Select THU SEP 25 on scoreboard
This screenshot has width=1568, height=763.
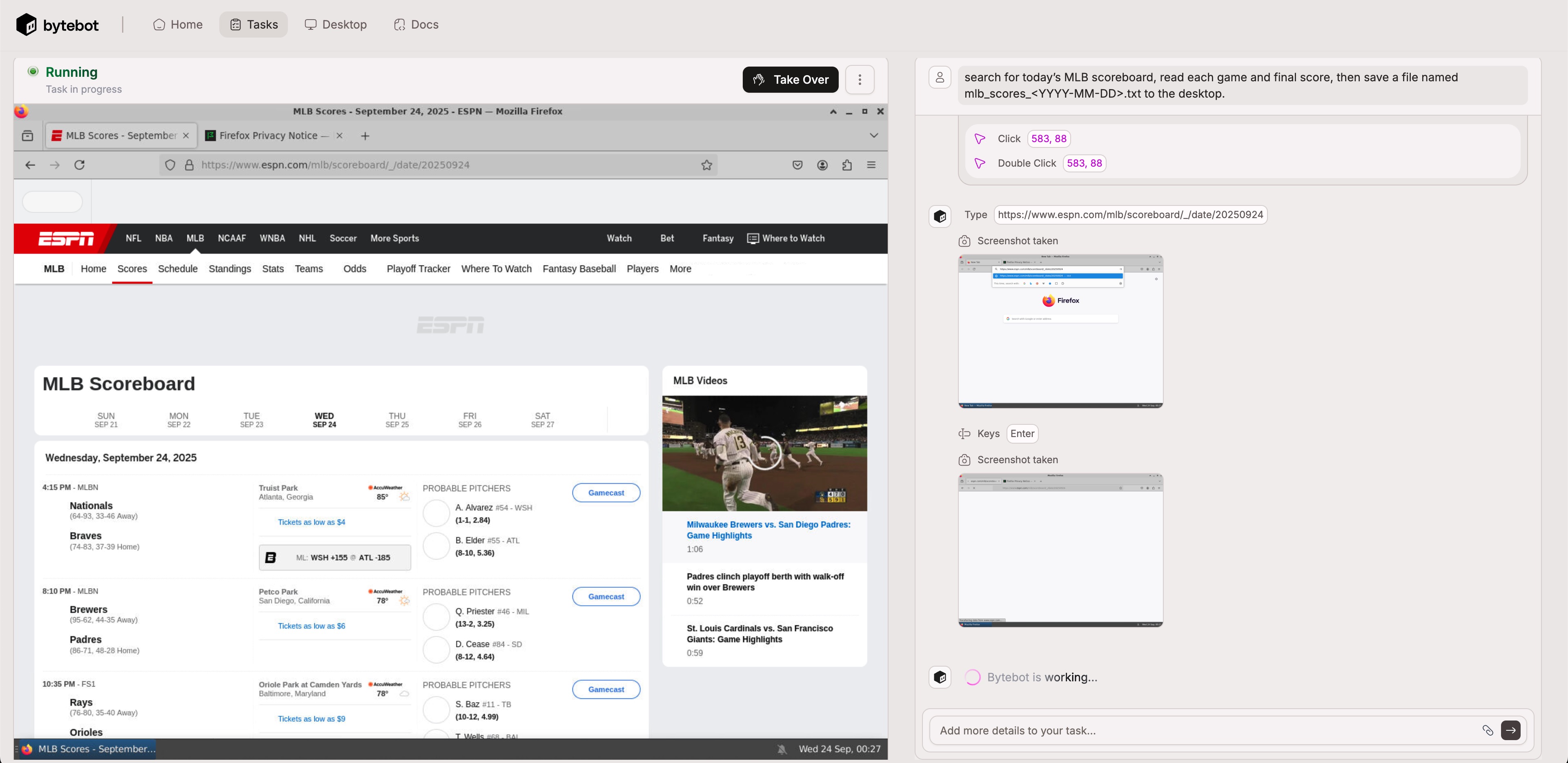[397, 419]
